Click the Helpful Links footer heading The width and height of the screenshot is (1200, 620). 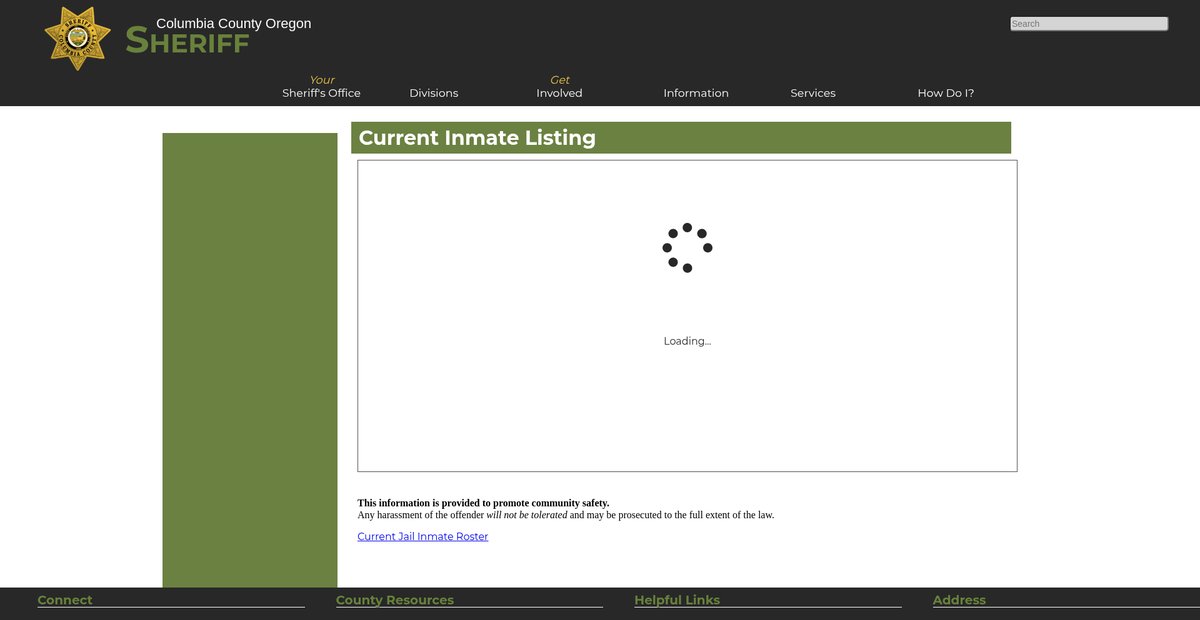[677, 600]
